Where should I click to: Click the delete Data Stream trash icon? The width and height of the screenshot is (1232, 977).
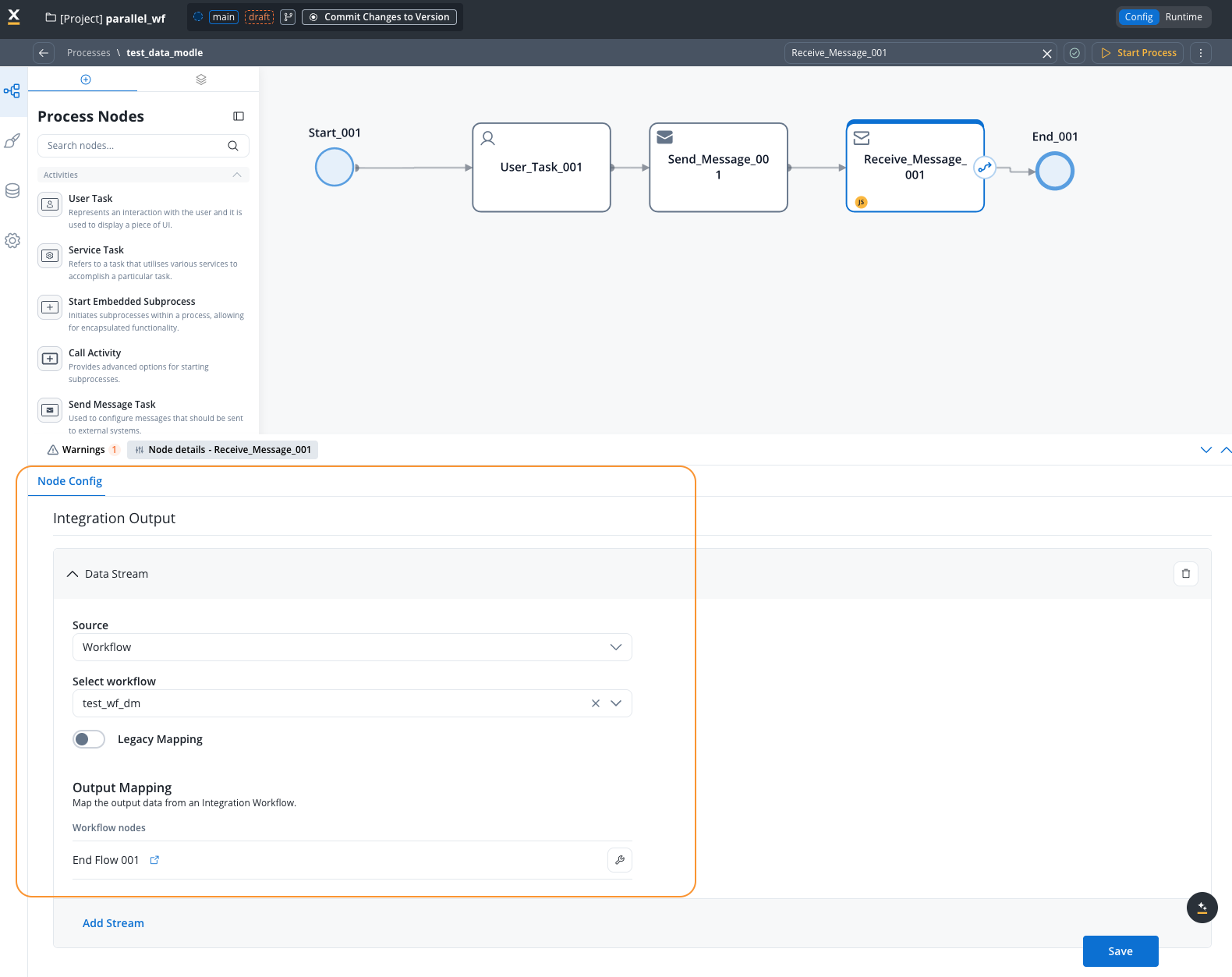click(x=1185, y=574)
